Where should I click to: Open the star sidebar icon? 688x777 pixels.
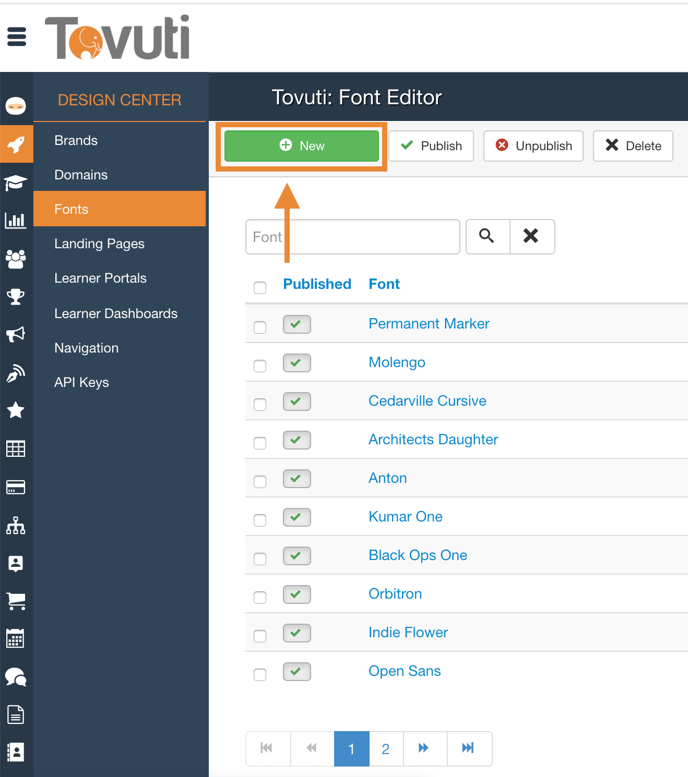coord(16,410)
